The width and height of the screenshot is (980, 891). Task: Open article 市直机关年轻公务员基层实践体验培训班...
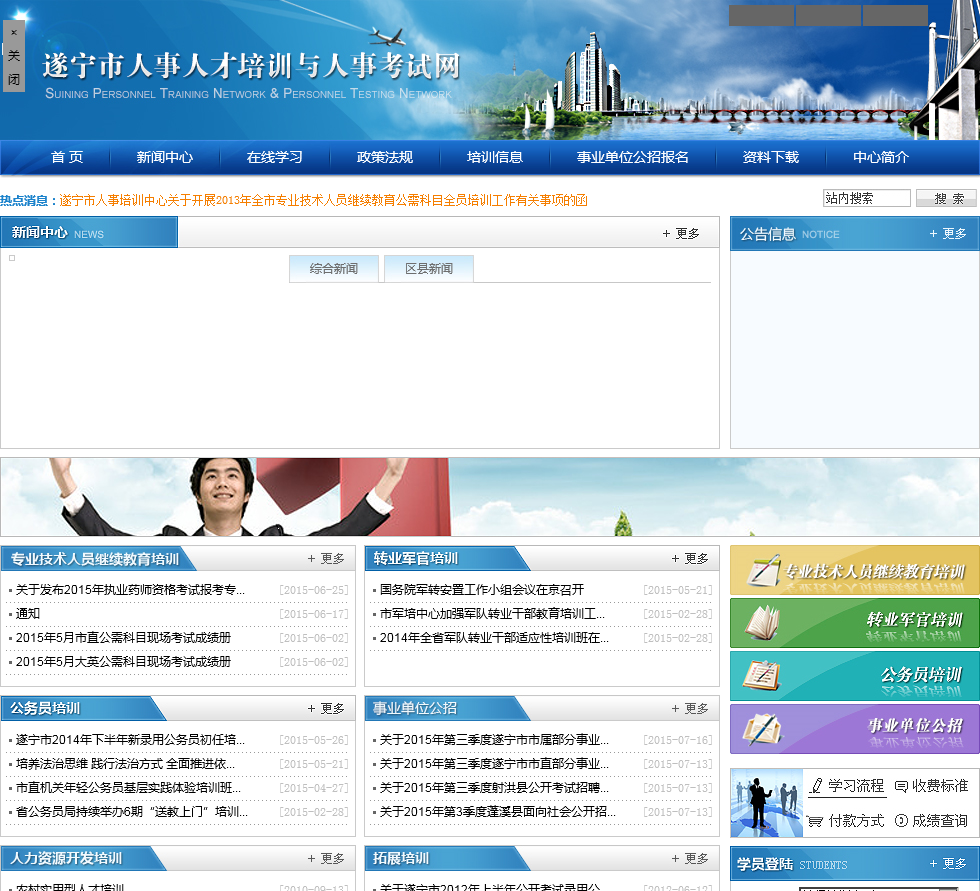click(x=128, y=787)
